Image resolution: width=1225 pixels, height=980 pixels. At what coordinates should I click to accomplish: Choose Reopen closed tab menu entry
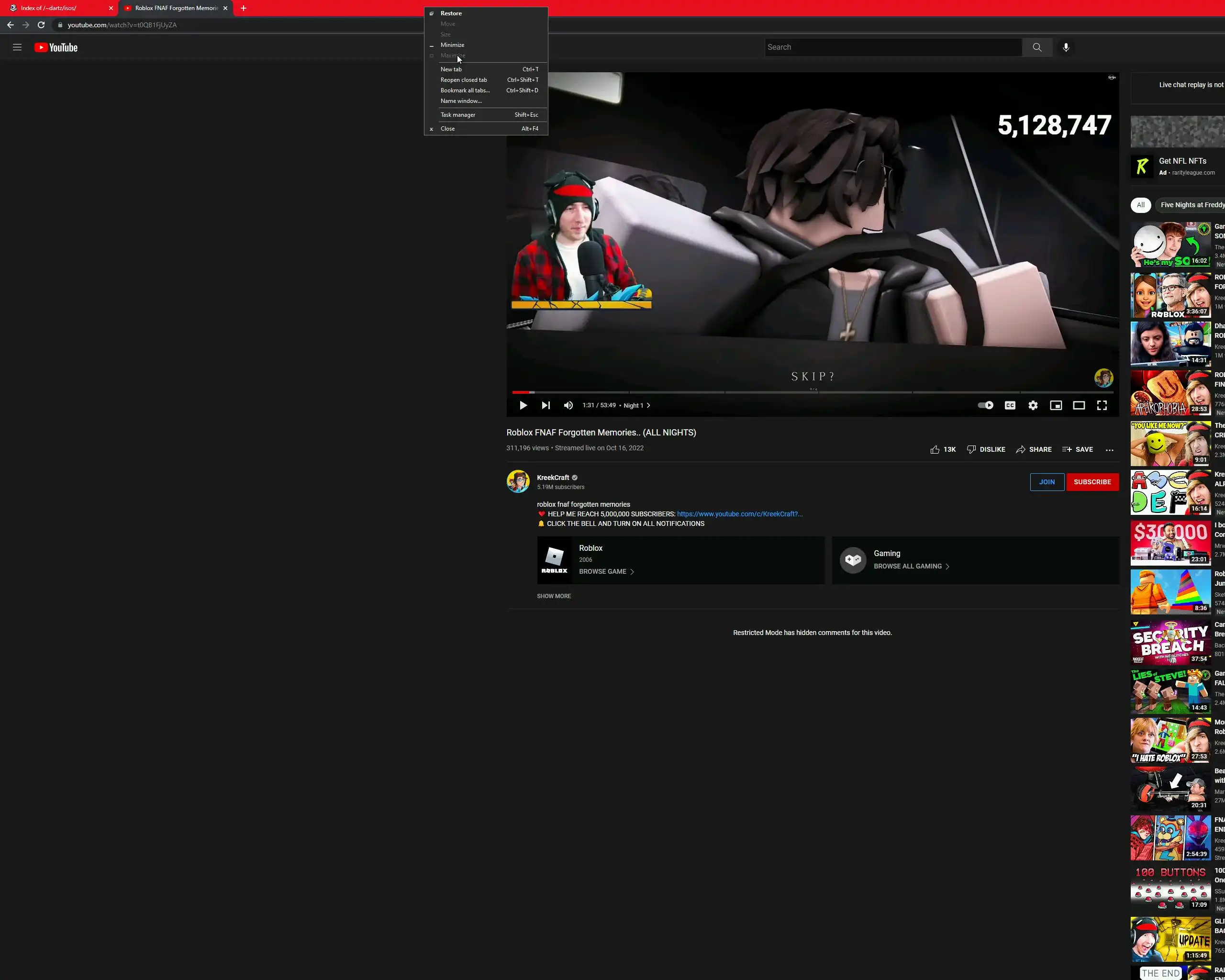pyautogui.click(x=464, y=79)
